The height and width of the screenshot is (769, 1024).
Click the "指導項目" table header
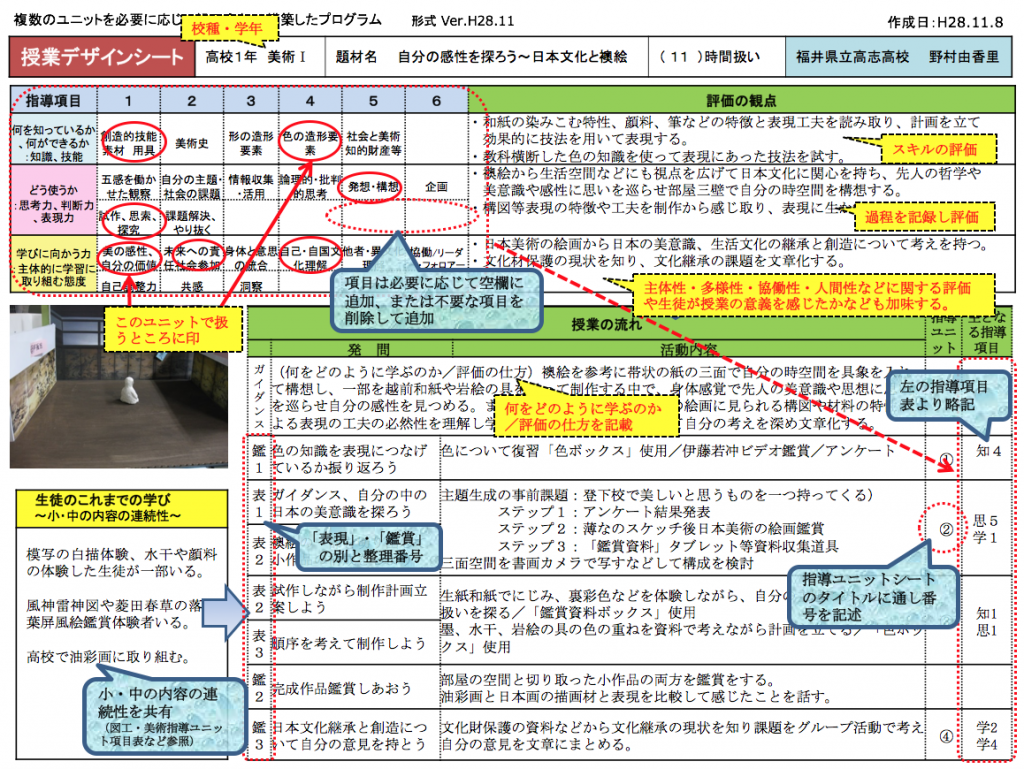[x=54, y=101]
